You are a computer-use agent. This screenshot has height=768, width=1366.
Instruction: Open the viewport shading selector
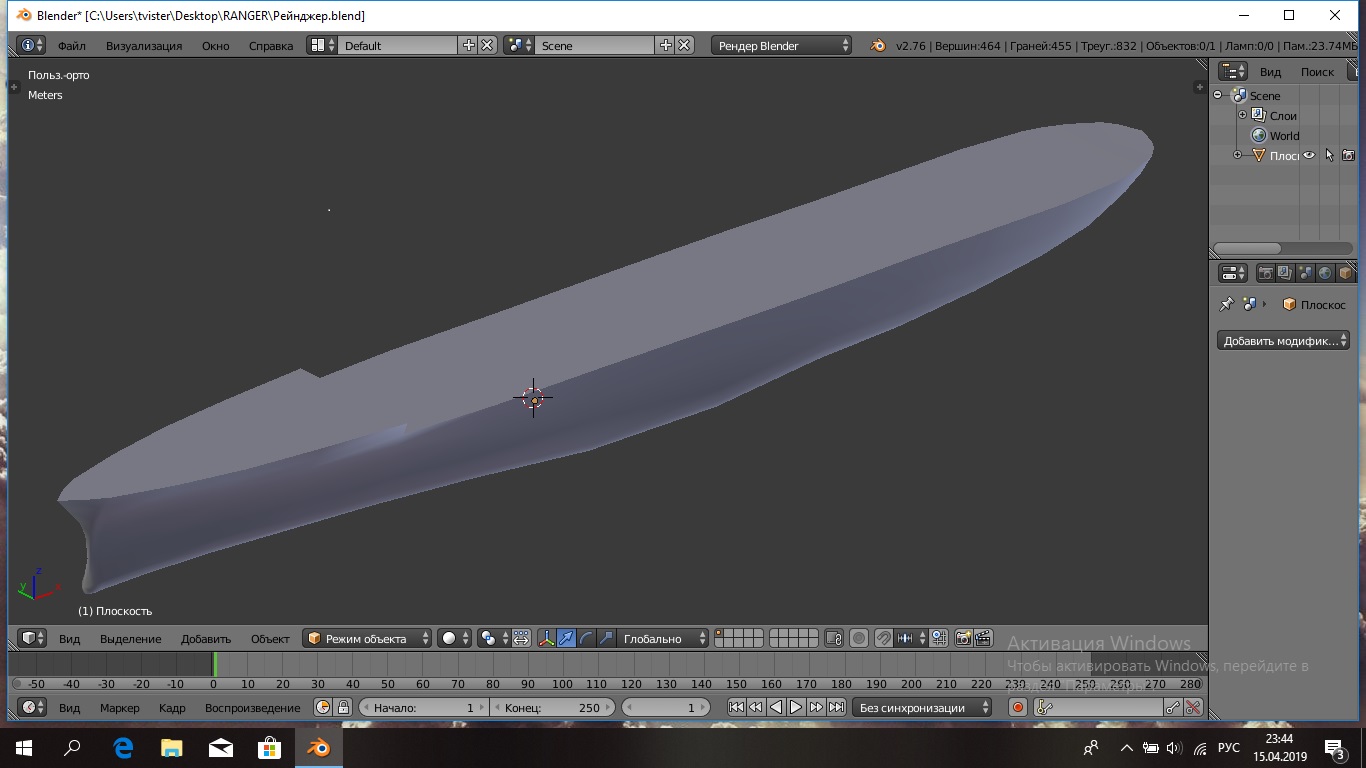point(455,638)
